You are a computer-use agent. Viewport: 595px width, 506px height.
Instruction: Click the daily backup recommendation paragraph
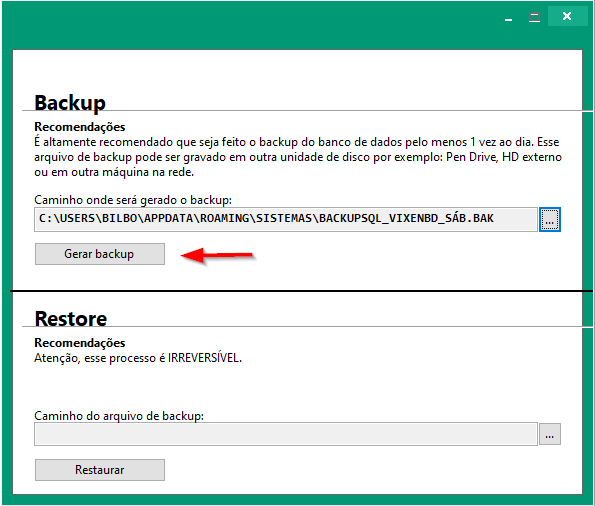click(298, 157)
